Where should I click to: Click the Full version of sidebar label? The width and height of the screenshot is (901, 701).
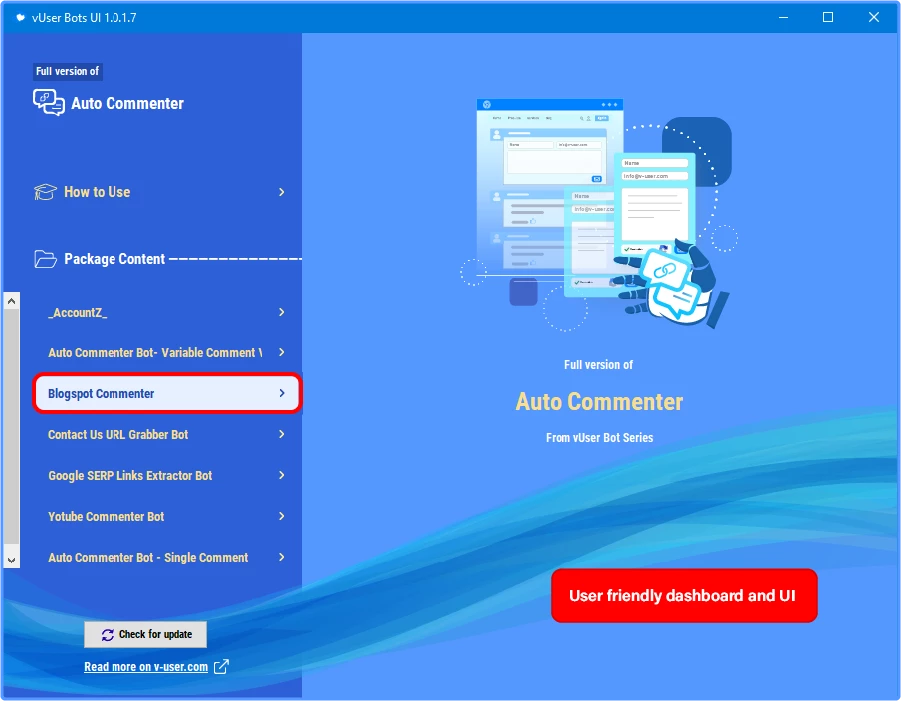coord(68,71)
